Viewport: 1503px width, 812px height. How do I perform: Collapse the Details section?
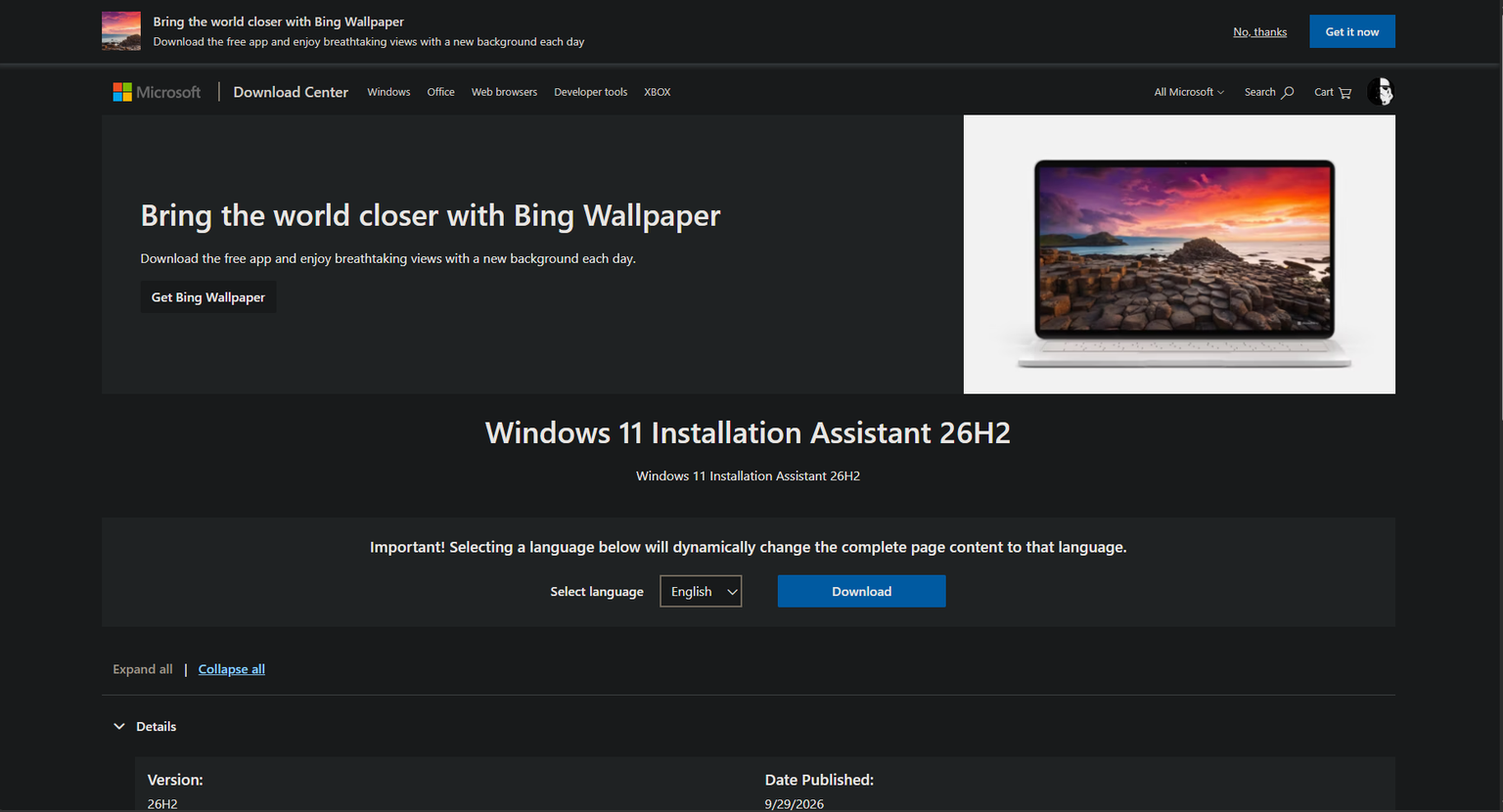pyautogui.click(x=145, y=726)
